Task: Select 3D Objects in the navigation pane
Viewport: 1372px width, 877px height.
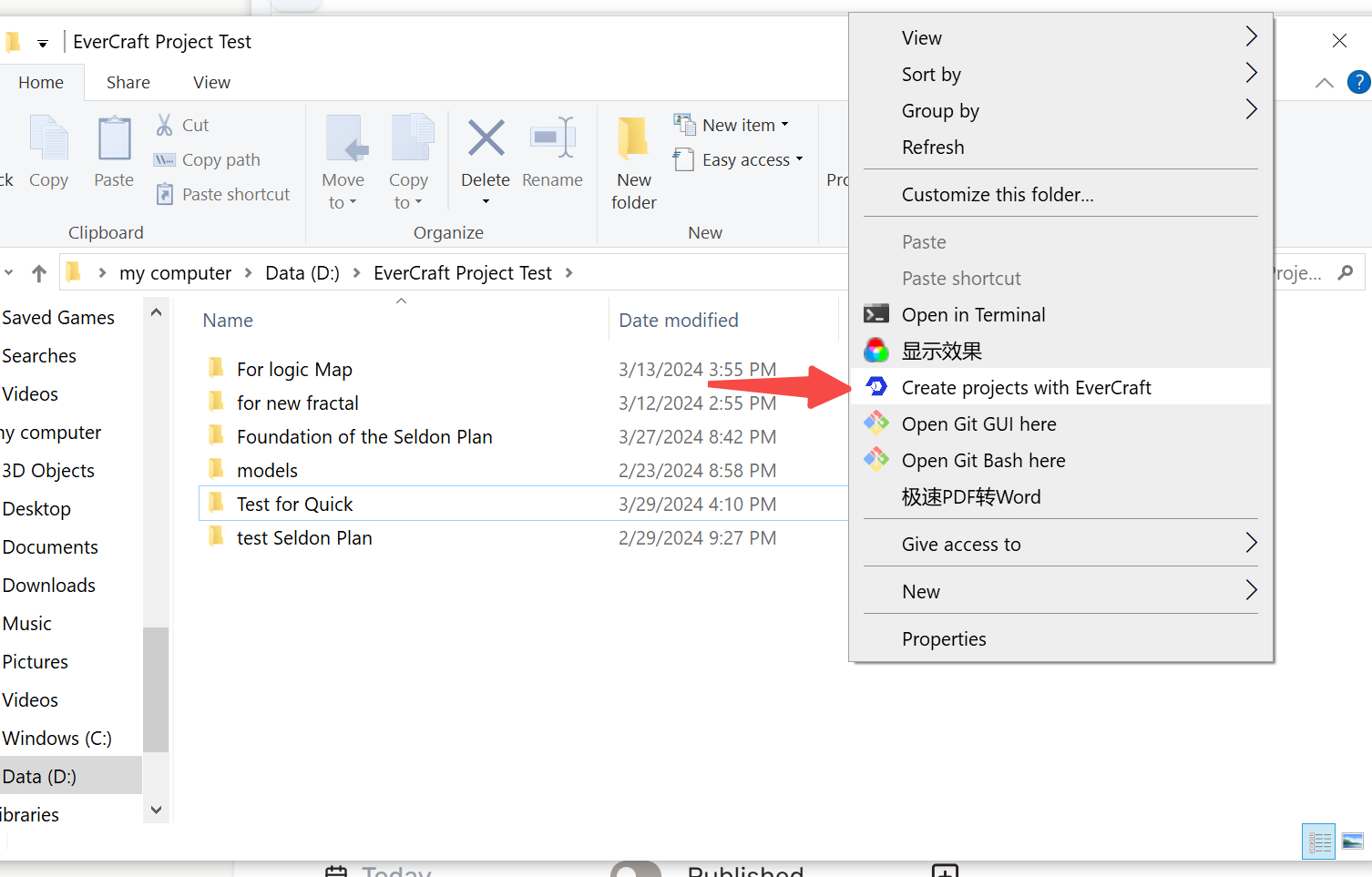Action: pyautogui.click(x=49, y=471)
